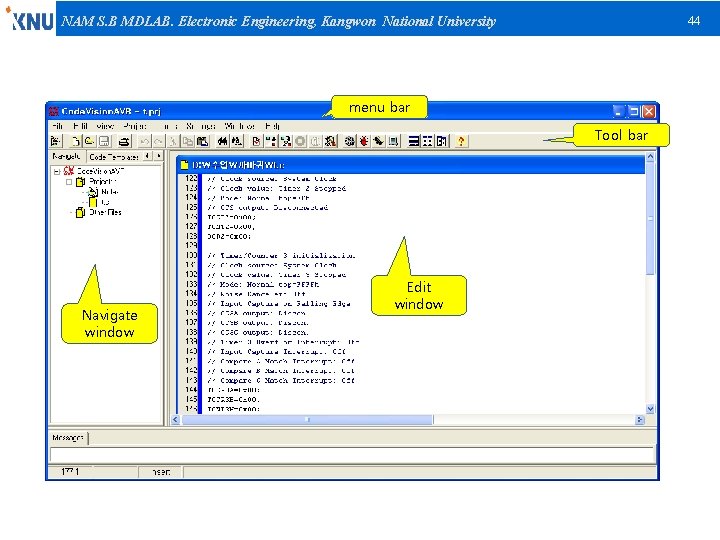Tile windows horizontally from the toolbar
720x540 pixels.
pos(414,141)
